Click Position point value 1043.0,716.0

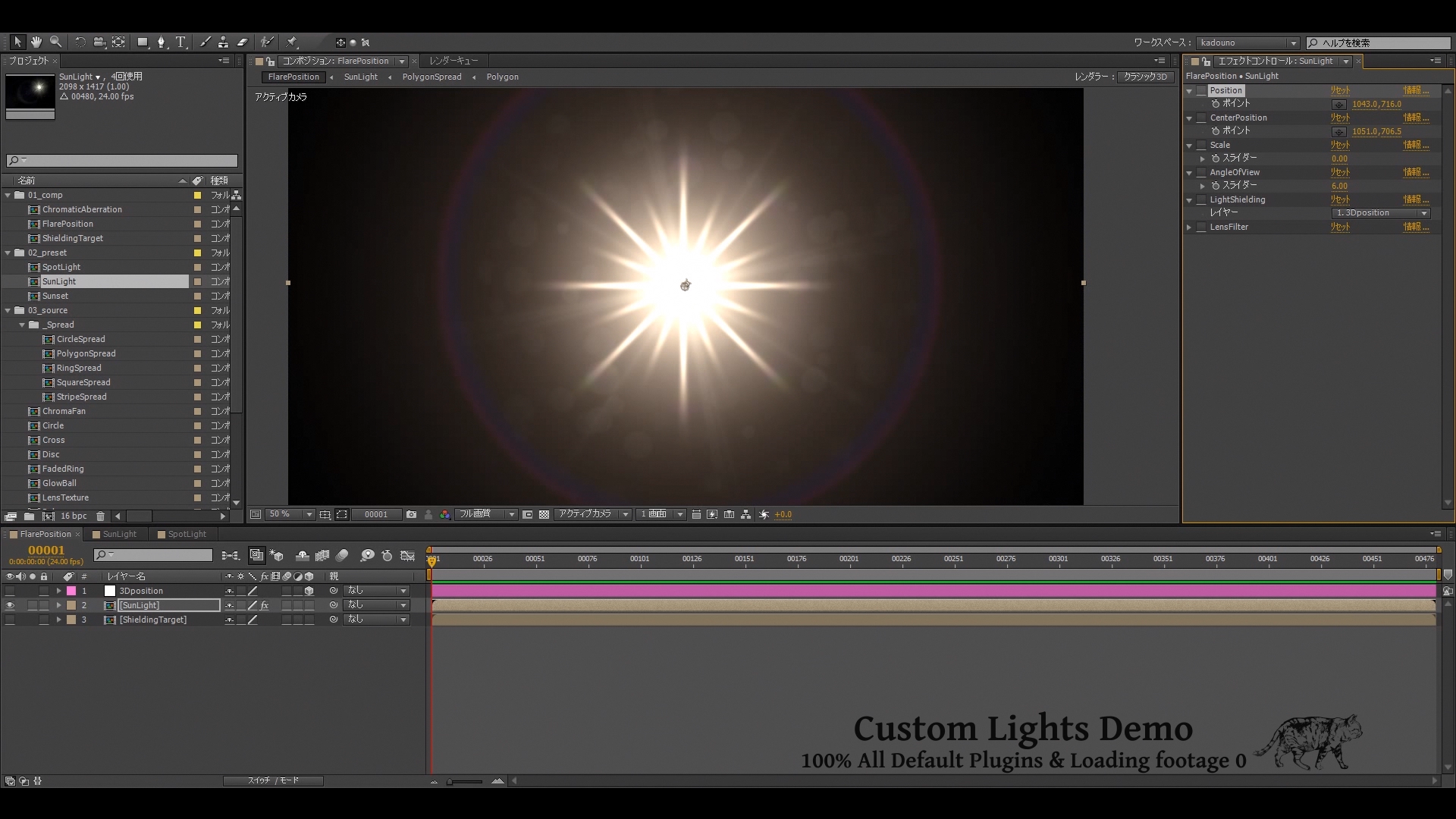click(x=1376, y=104)
